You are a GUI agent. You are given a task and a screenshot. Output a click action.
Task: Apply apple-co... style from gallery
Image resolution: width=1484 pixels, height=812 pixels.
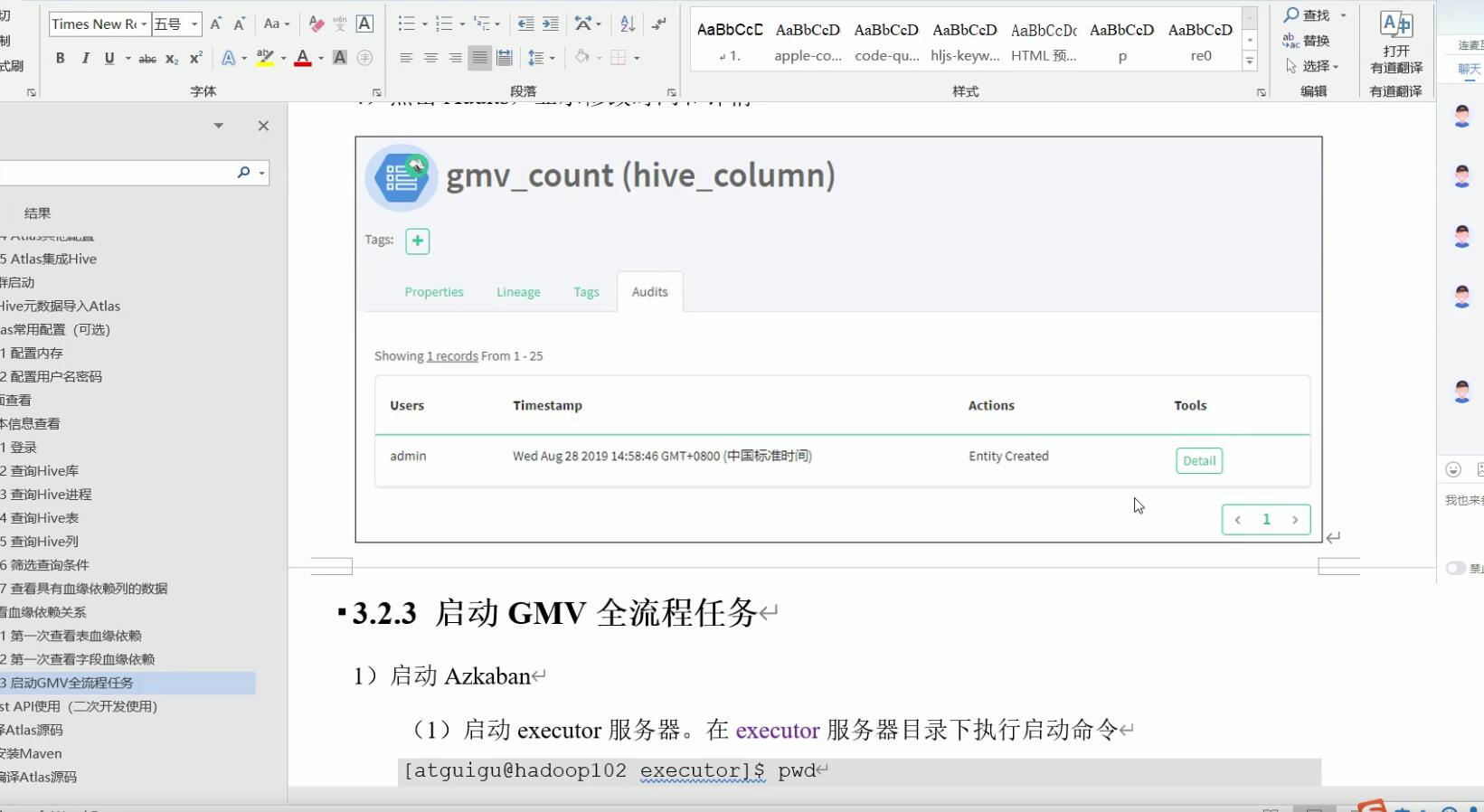click(x=808, y=42)
